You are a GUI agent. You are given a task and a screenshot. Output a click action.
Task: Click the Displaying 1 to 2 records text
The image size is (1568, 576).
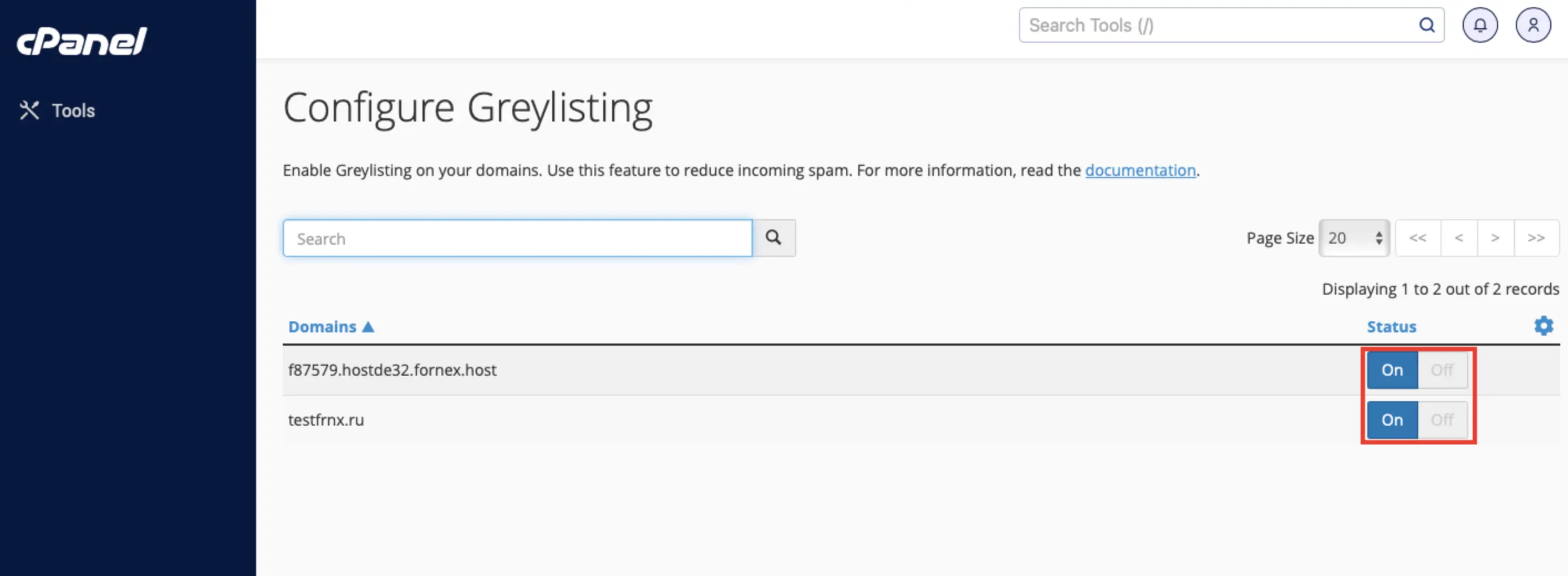click(1440, 289)
